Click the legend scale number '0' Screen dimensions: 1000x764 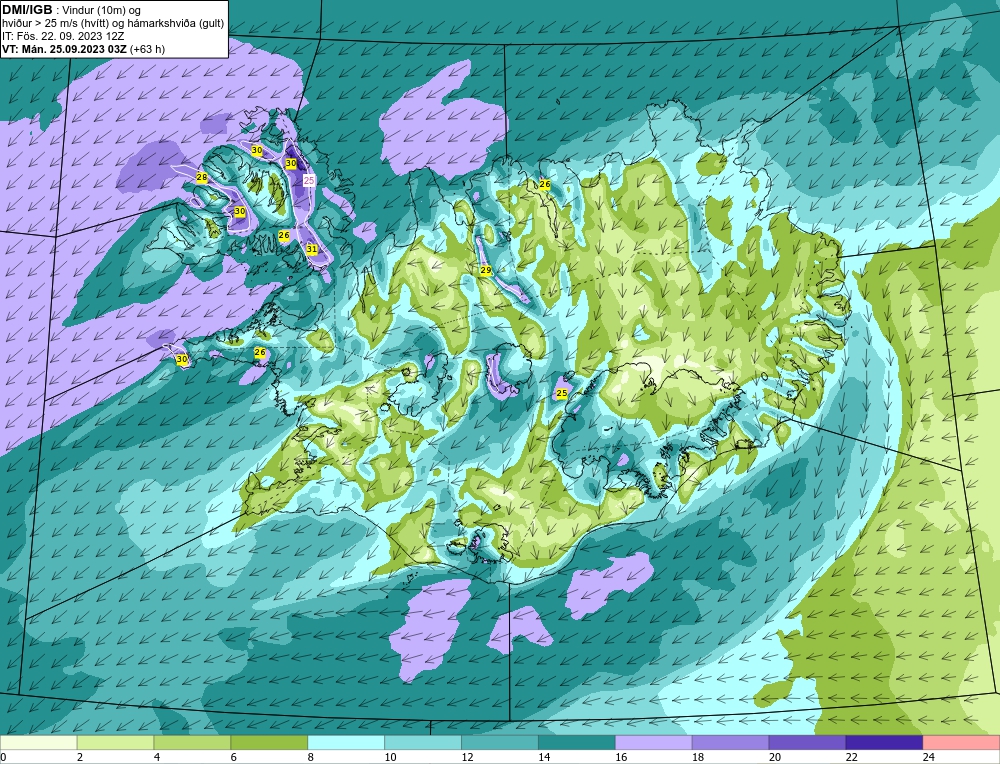click(x=4, y=757)
